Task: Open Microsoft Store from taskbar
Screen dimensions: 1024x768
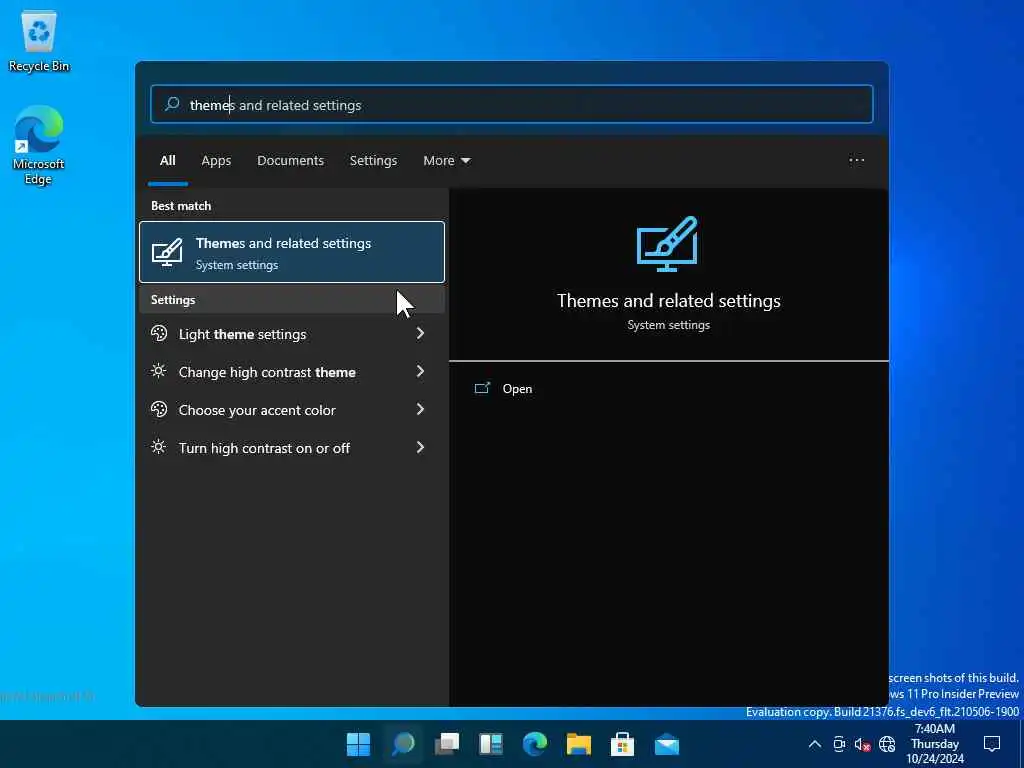Action: coord(622,744)
